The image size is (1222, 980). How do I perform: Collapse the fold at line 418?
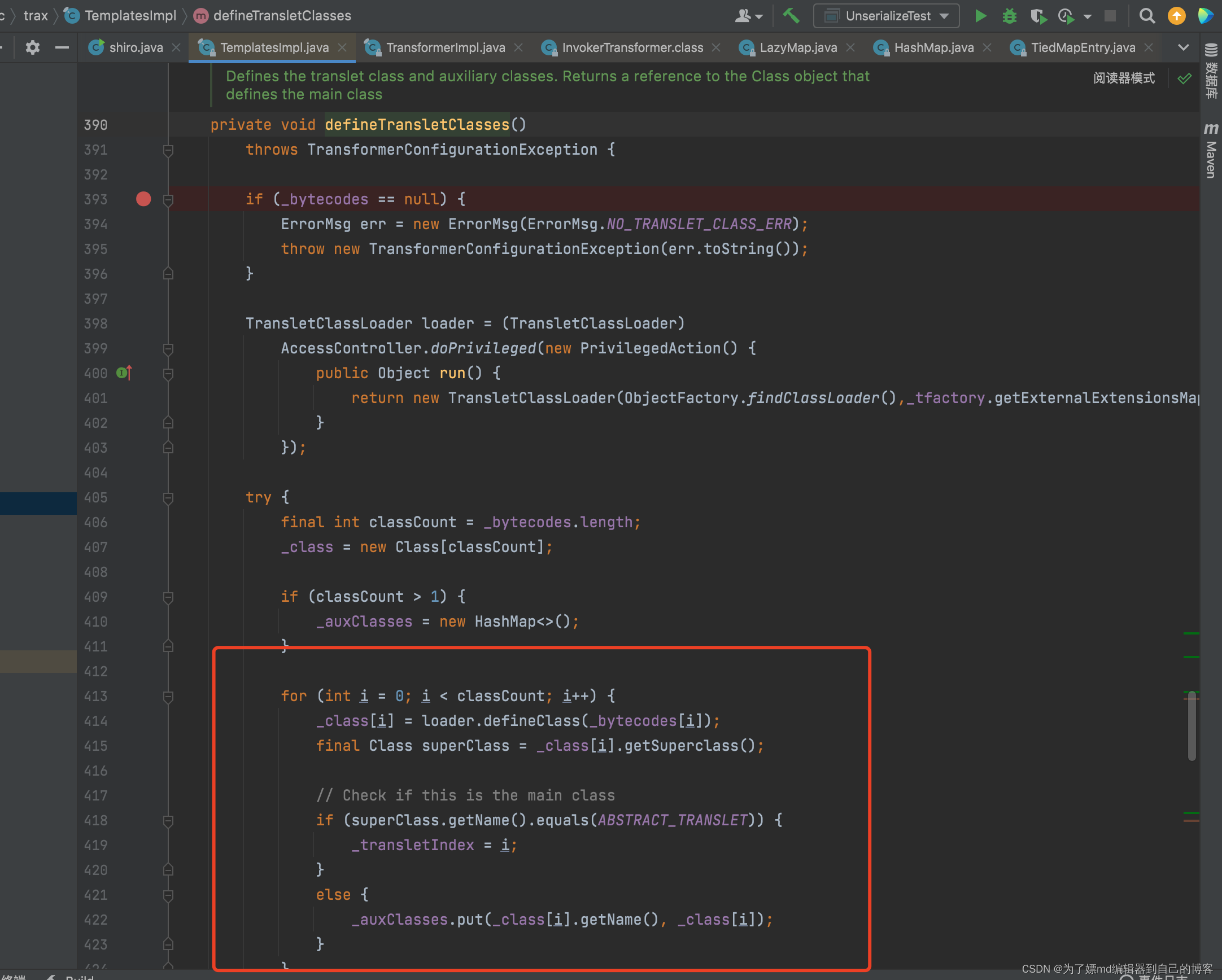(x=168, y=820)
